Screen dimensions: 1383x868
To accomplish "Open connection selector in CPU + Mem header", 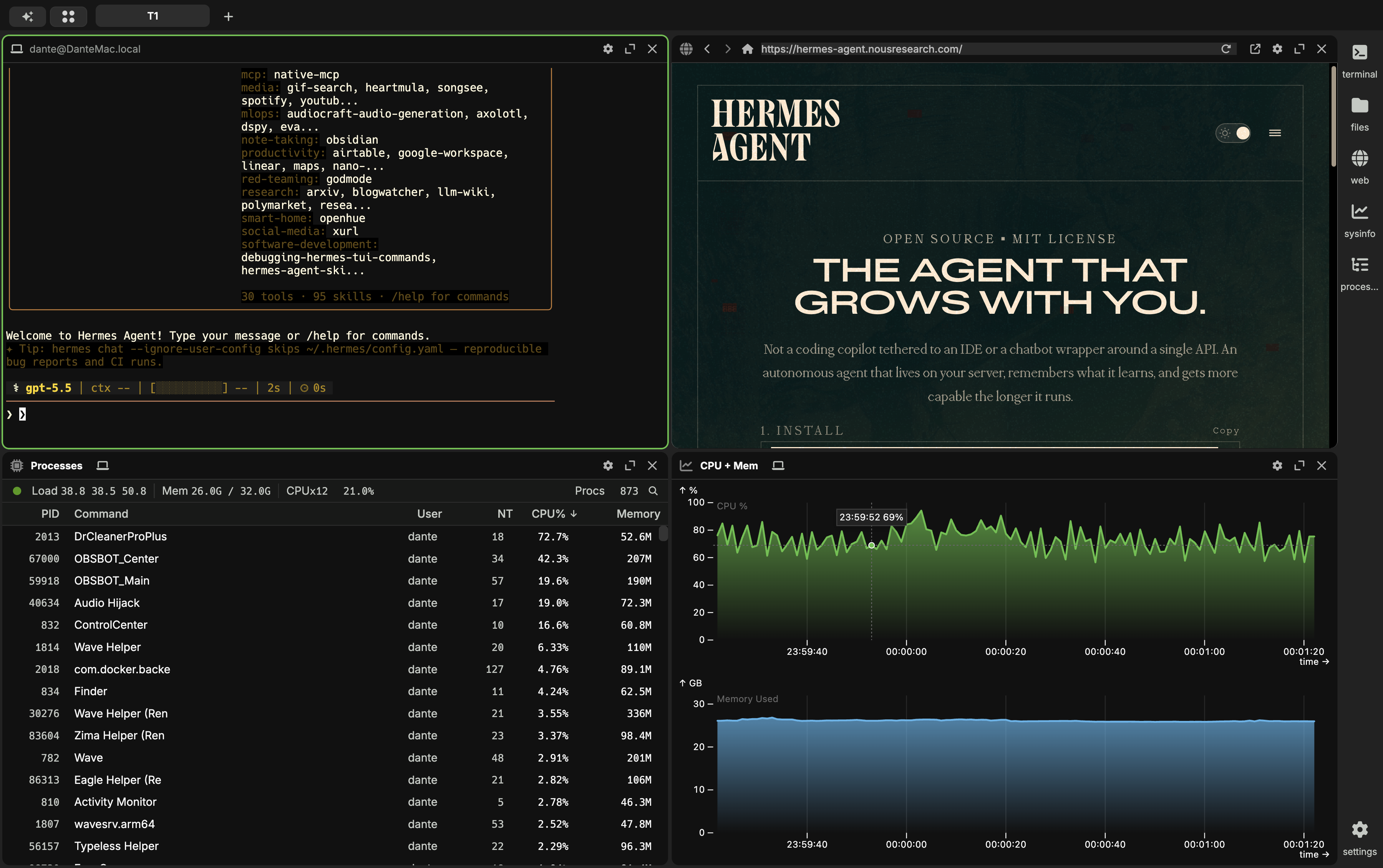I will (778, 465).
